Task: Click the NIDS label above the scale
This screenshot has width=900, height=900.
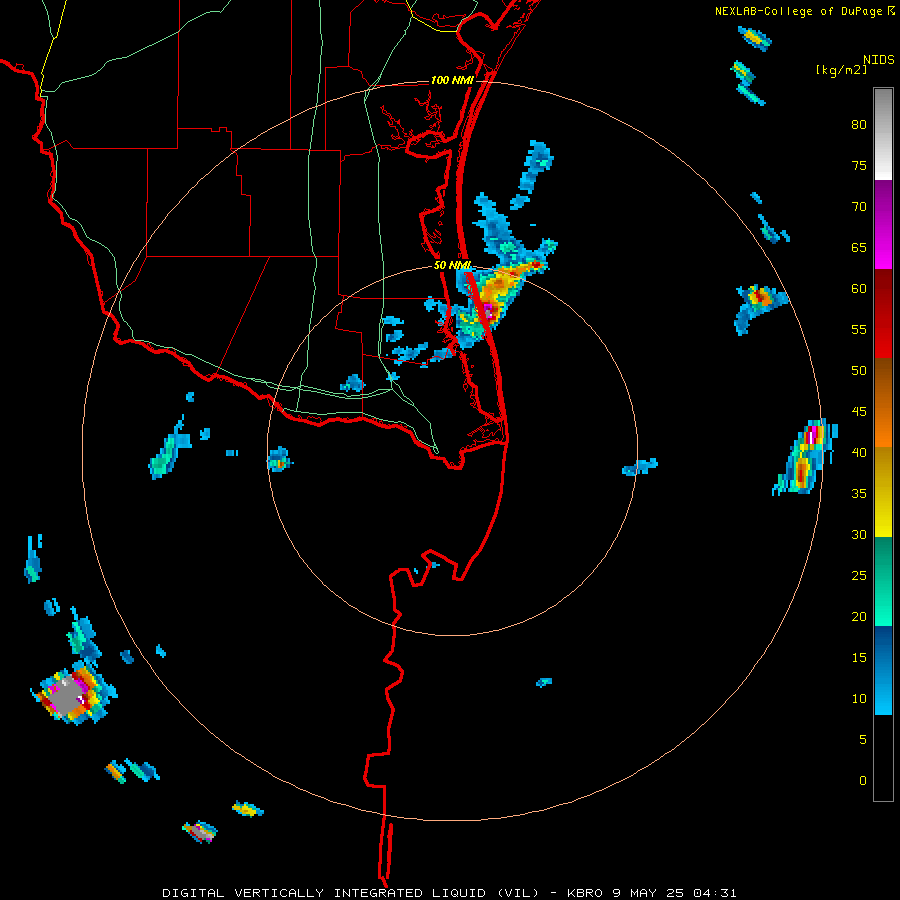Action: (x=879, y=59)
